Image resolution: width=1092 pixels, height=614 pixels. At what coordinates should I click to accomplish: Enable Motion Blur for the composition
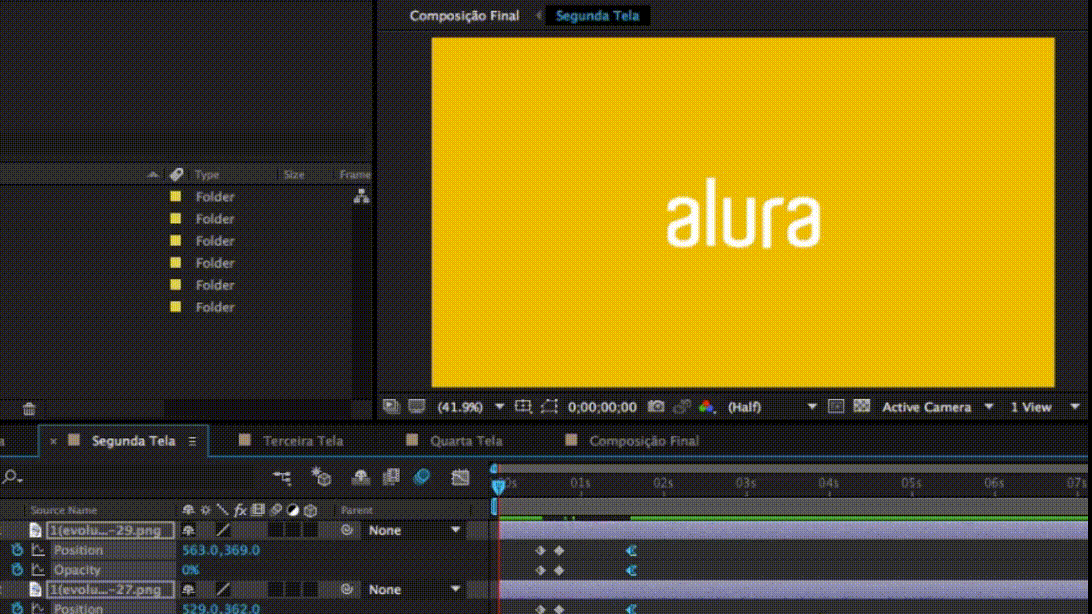pyautogui.click(x=421, y=478)
